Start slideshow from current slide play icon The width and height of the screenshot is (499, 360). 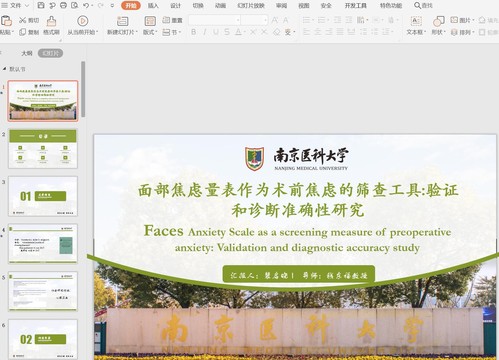pos(82,21)
